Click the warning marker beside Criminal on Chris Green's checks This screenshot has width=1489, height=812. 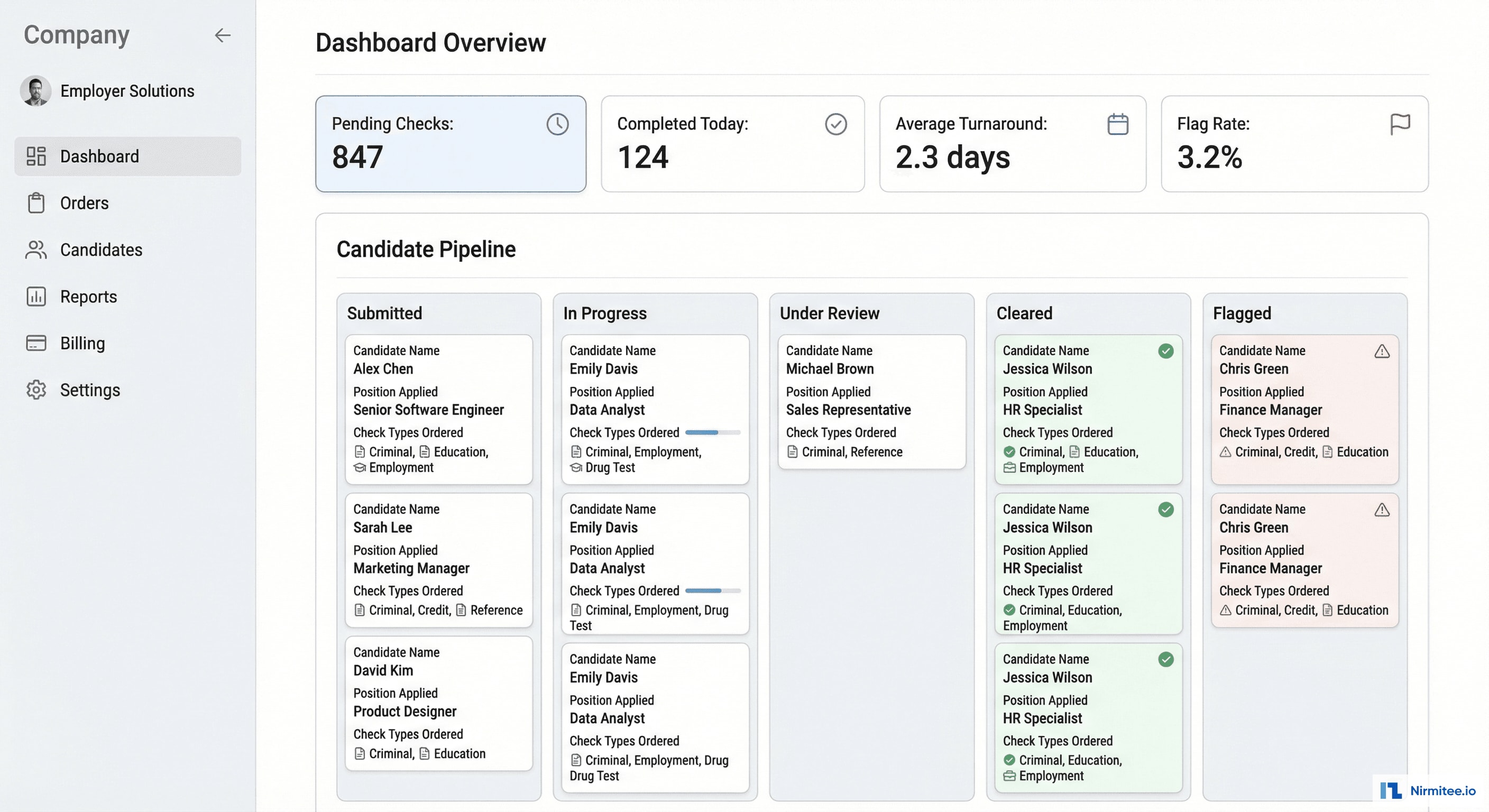[1227, 452]
